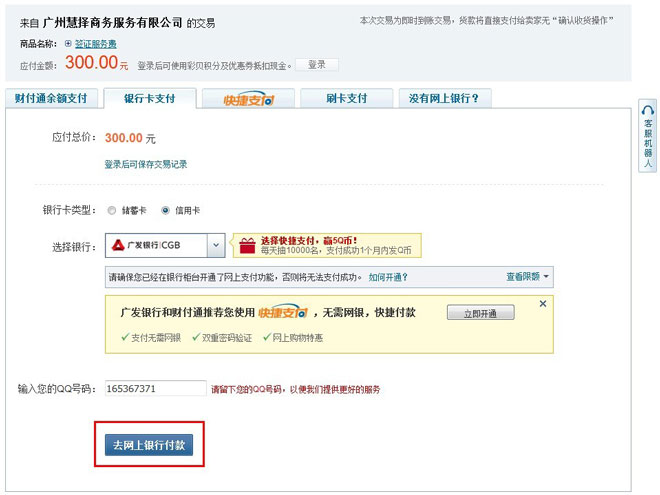660x495 pixels.
Task: Click the 广发银行 red logo icon
Action: tap(118, 245)
